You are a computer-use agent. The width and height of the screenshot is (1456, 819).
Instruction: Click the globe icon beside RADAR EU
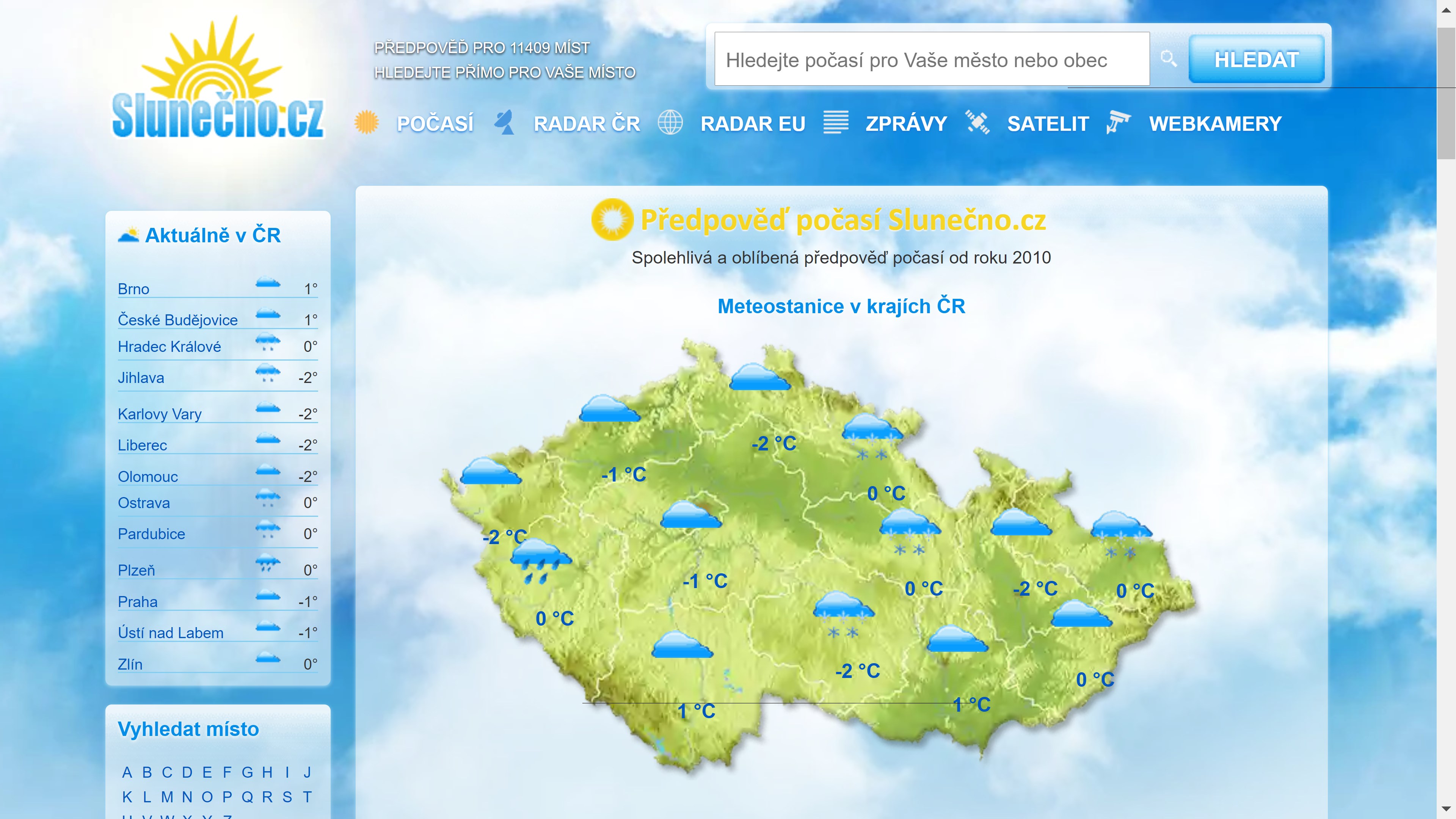point(670,122)
